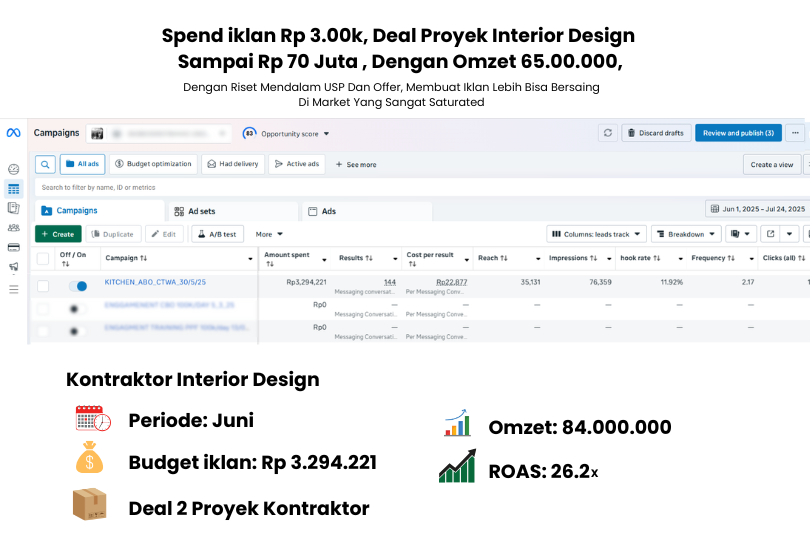Click the green Create button
Screen dimensions: 810x547
[58, 234]
